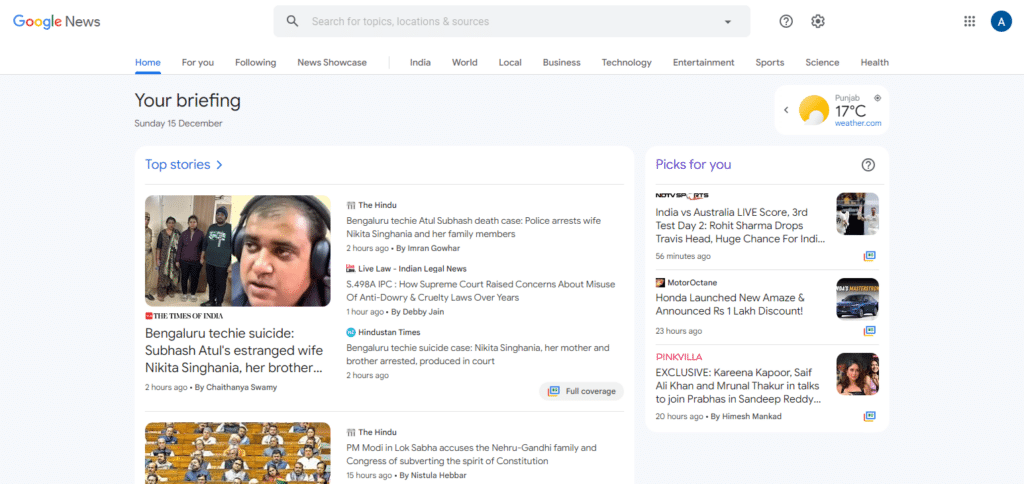This screenshot has width=1024, height=484.
Task: Open the Help icon in header
Action: point(786,22)
